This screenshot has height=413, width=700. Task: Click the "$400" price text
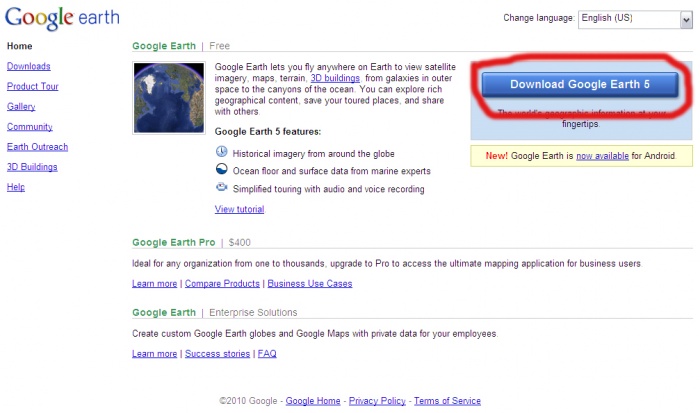[240, 242]
